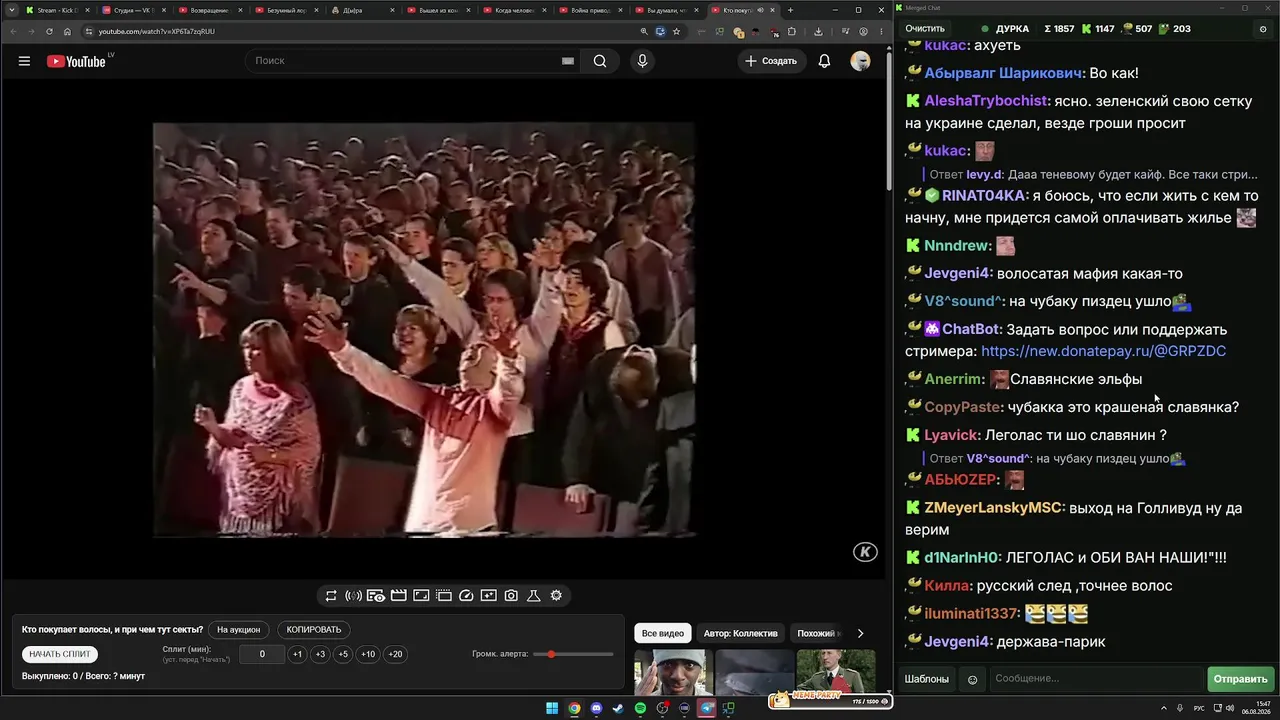Image resolution: width=1280 pixels, height=720 pixels.
Task: Click the playback speed gauge icon
Action: coord(466,596)
